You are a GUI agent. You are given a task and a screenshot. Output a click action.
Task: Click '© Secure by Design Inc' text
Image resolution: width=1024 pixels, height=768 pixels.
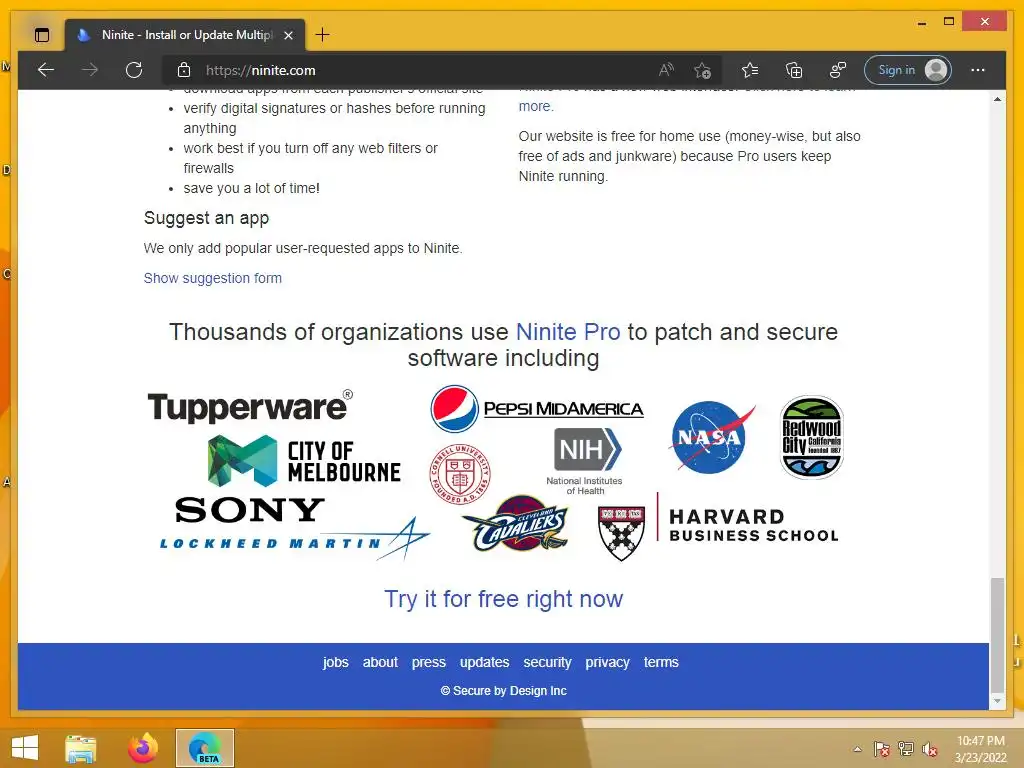click(504, 691)
